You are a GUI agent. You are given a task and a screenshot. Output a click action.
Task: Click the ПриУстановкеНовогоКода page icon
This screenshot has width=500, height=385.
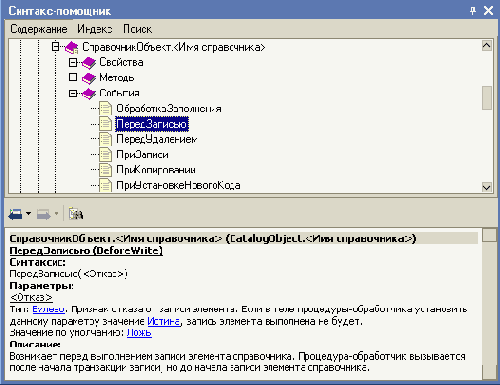pyautogui.click(x=105, y=185)
